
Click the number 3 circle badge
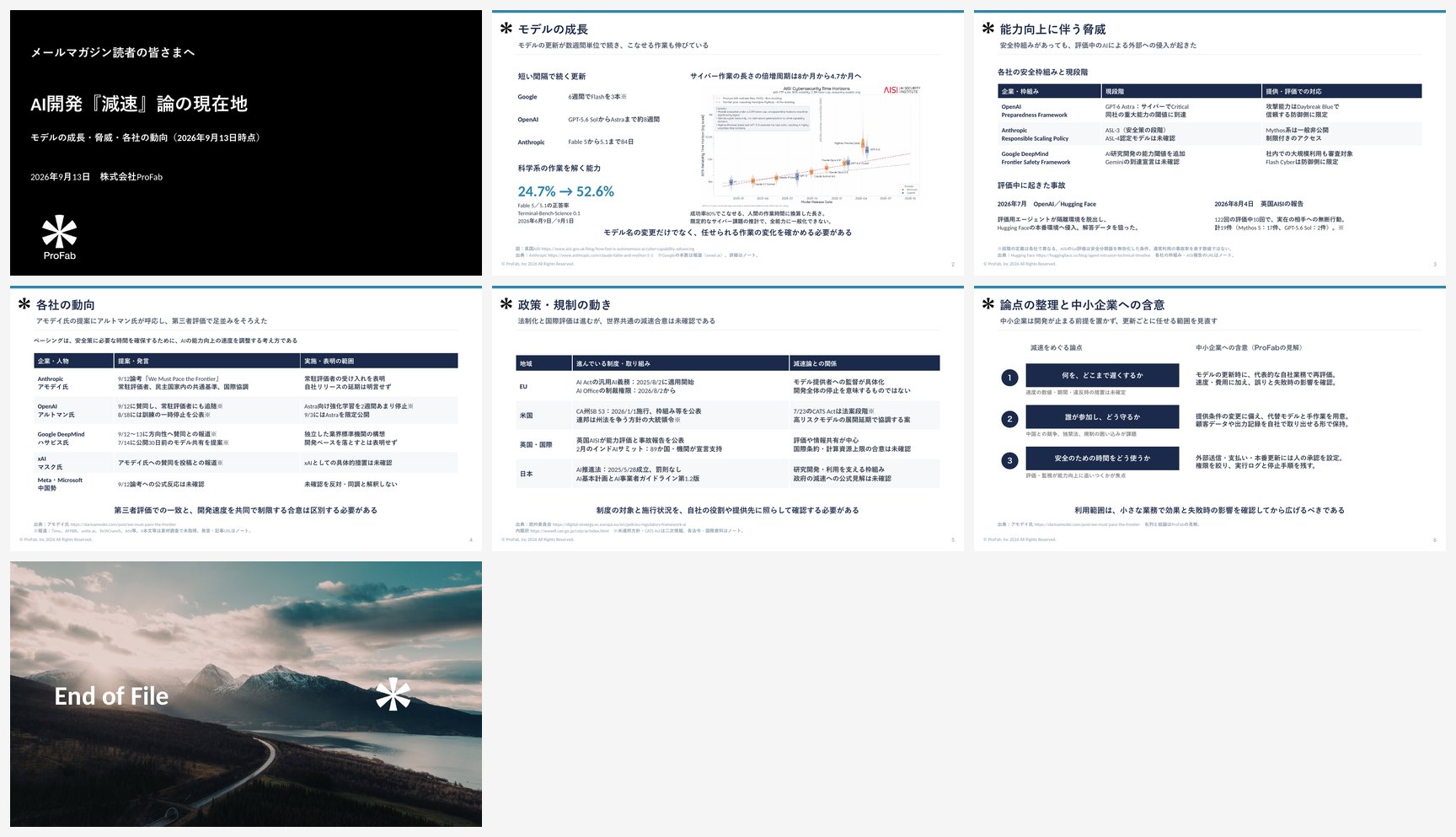1009,460
